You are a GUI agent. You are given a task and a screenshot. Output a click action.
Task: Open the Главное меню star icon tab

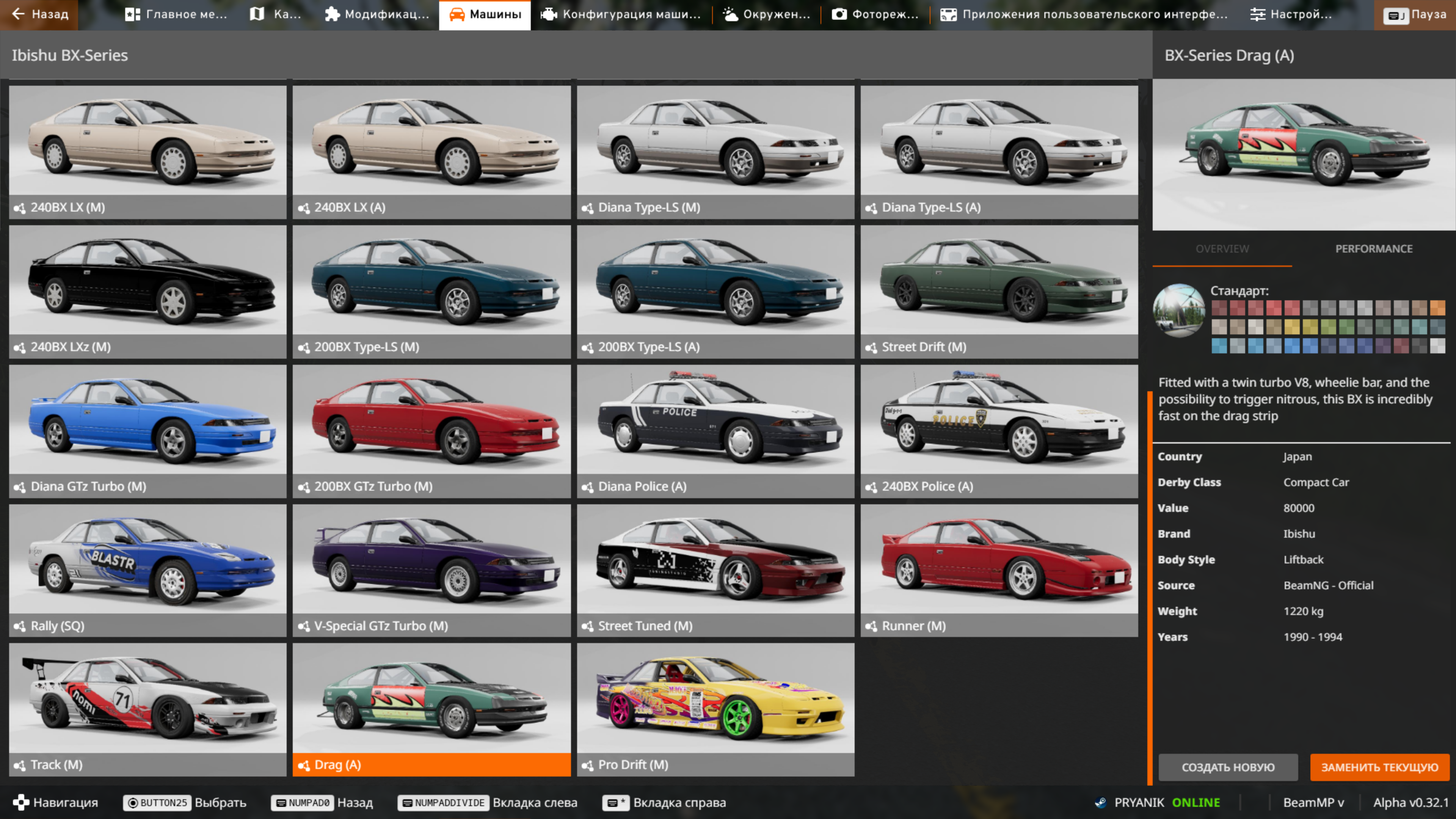(x=176, y=14)
